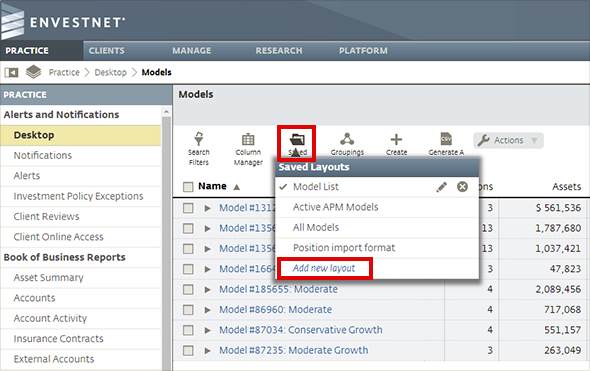Click the Envestnet logo

point(62,21)
